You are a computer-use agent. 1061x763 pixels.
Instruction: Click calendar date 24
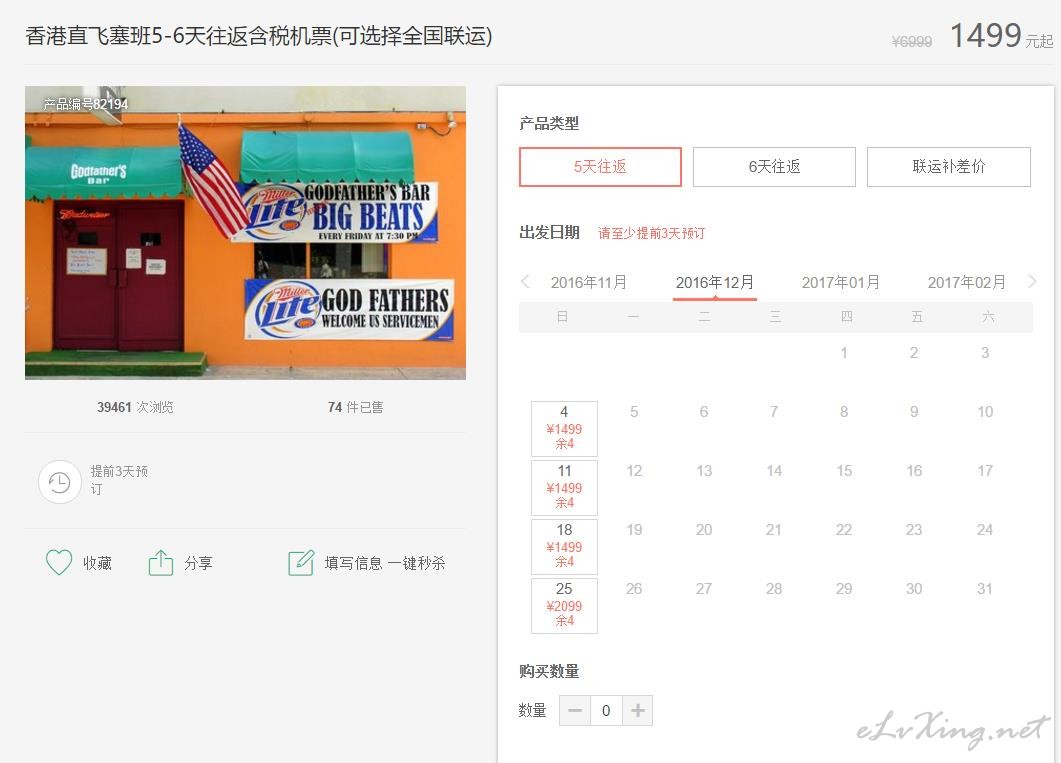click(x=985, y=530)
